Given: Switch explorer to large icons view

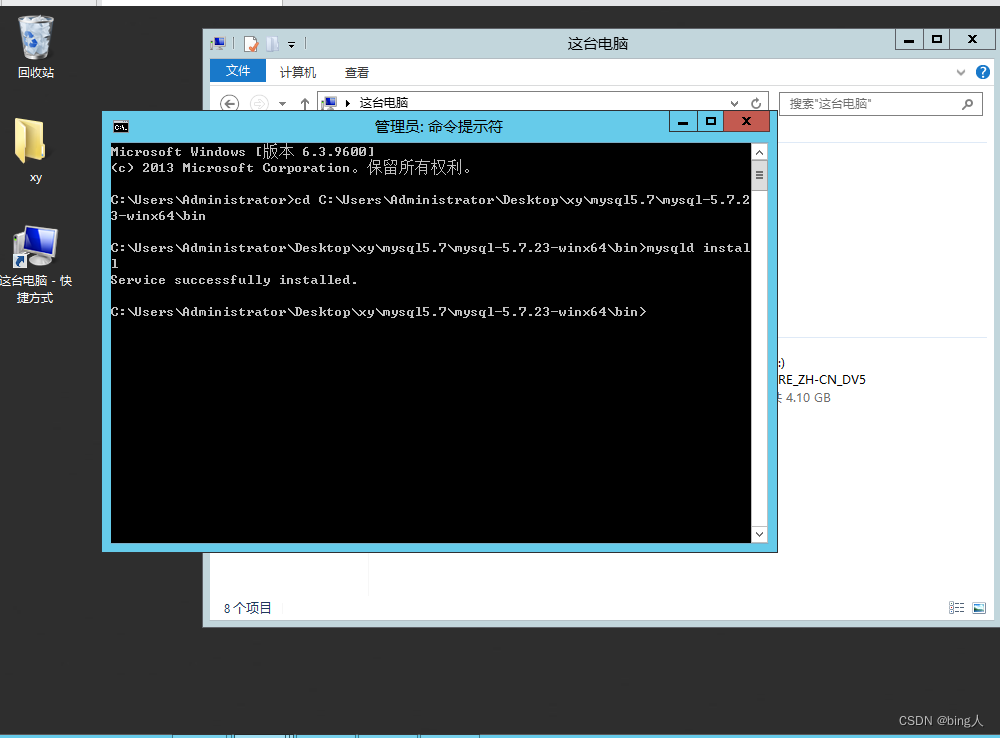Looking at the screenshot, I should tap(979, 608).
